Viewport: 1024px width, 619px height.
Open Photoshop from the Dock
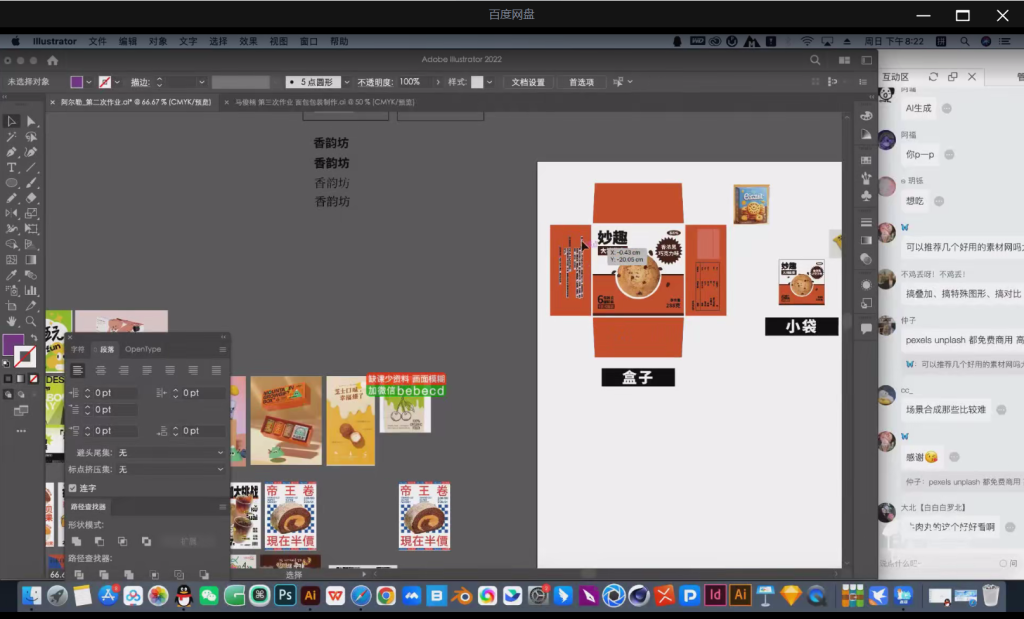pos(285,596)
